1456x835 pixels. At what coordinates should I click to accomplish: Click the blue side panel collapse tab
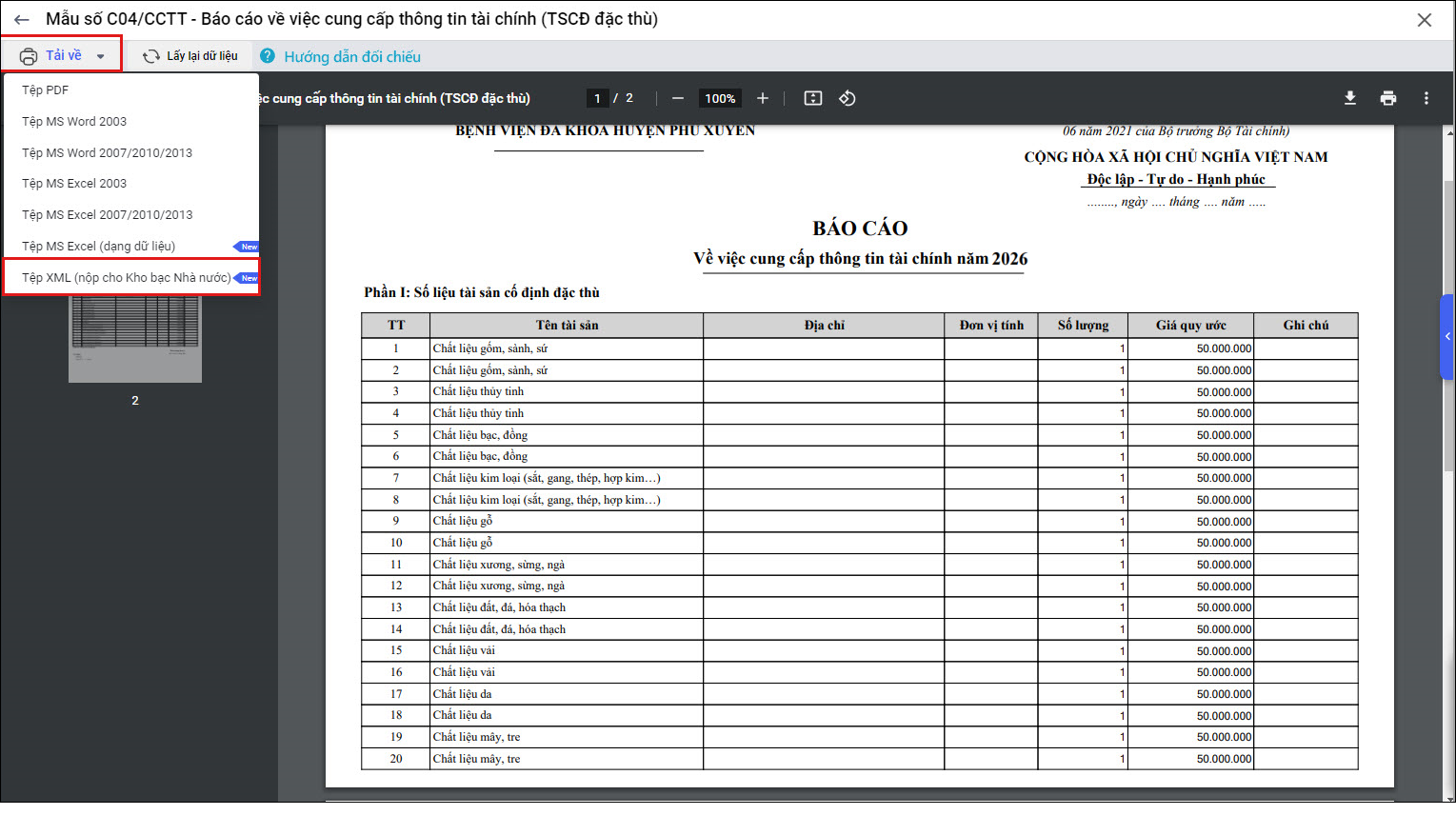pos(1447,337)
